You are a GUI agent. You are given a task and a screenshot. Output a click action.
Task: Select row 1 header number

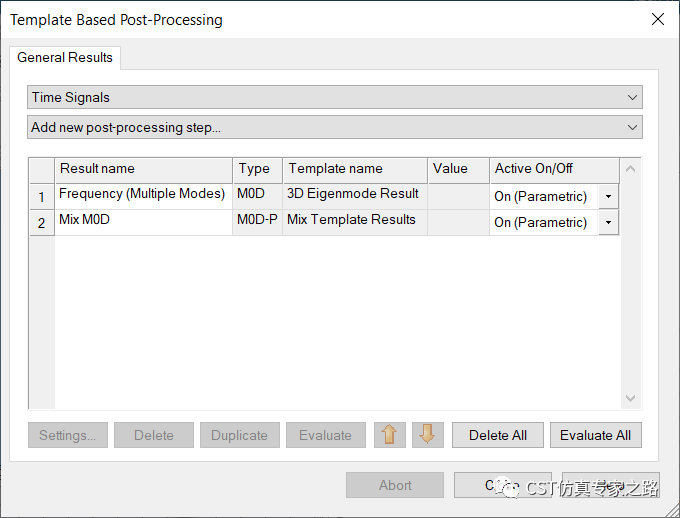click(41, 197)
